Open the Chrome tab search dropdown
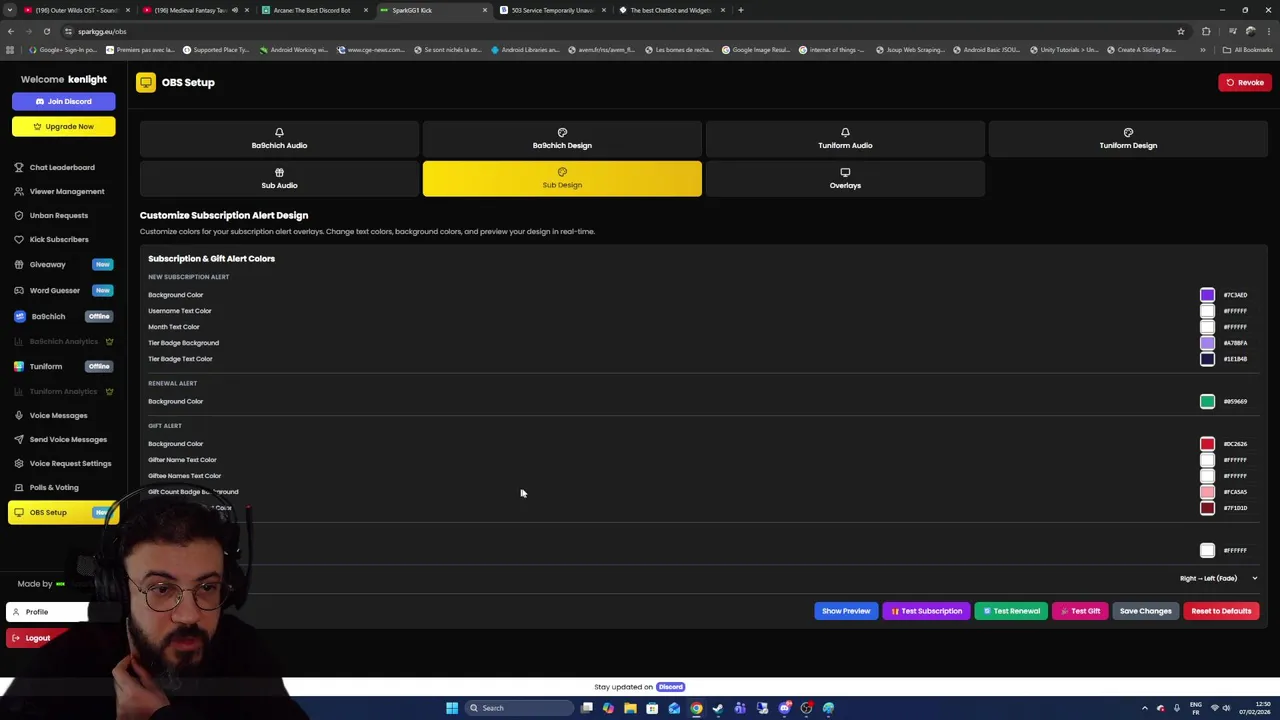The image size is (1280, 720). (10, 10)
